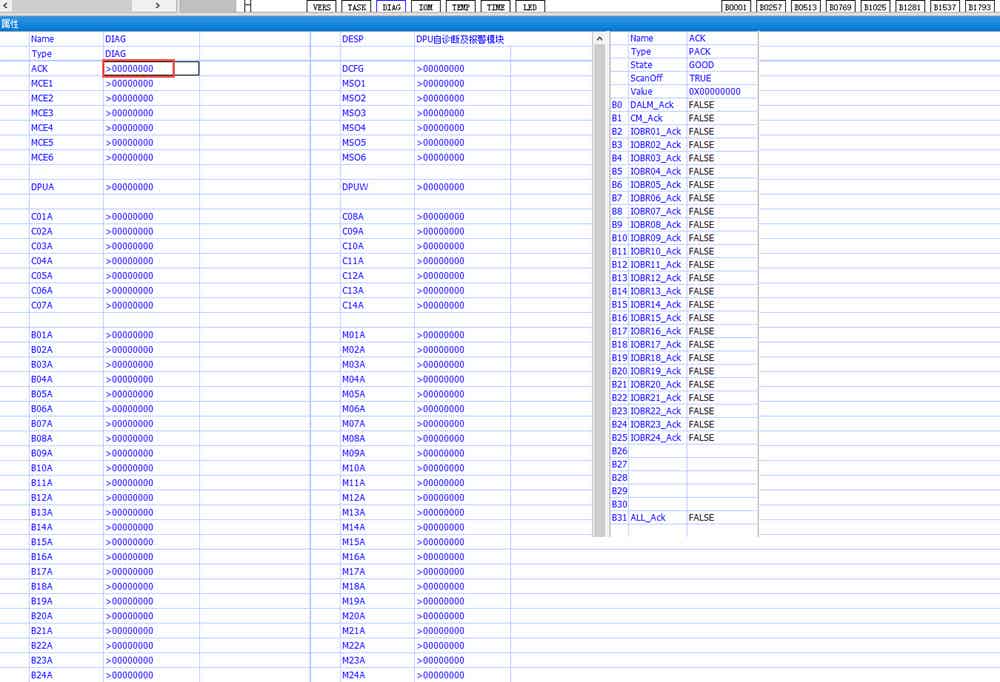Screen dimensions: 1000x682
Task: Jump to page B0001
Action: click(735, 7)
